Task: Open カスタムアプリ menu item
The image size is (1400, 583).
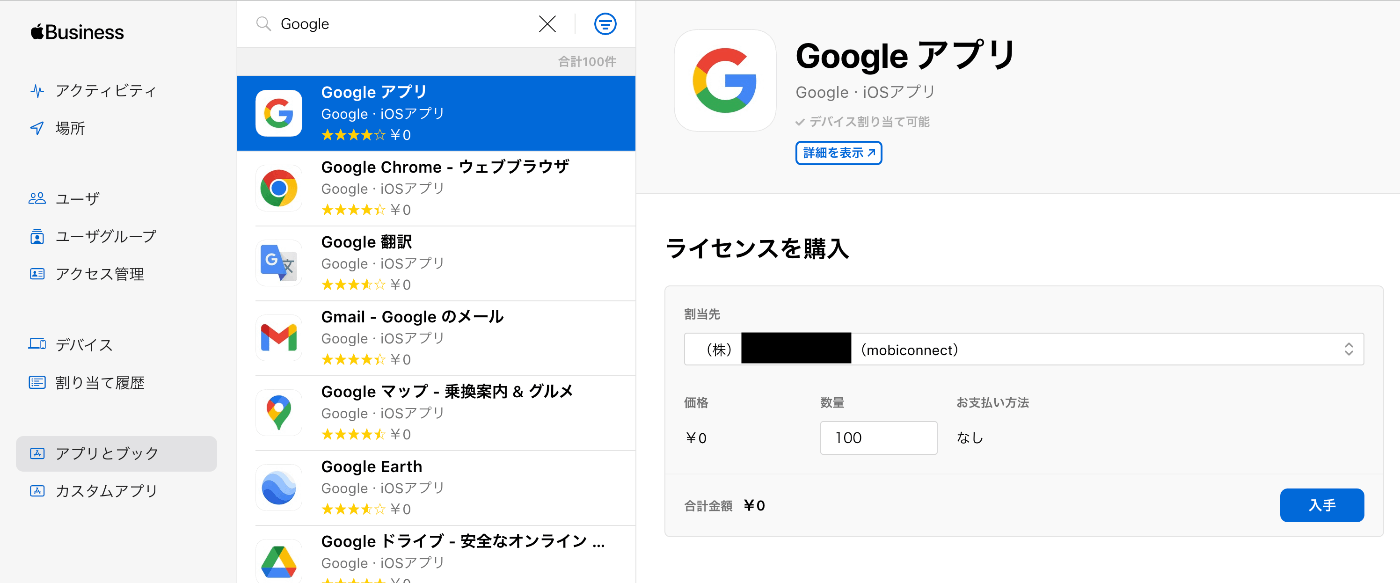Action: [x=106, y=491]
